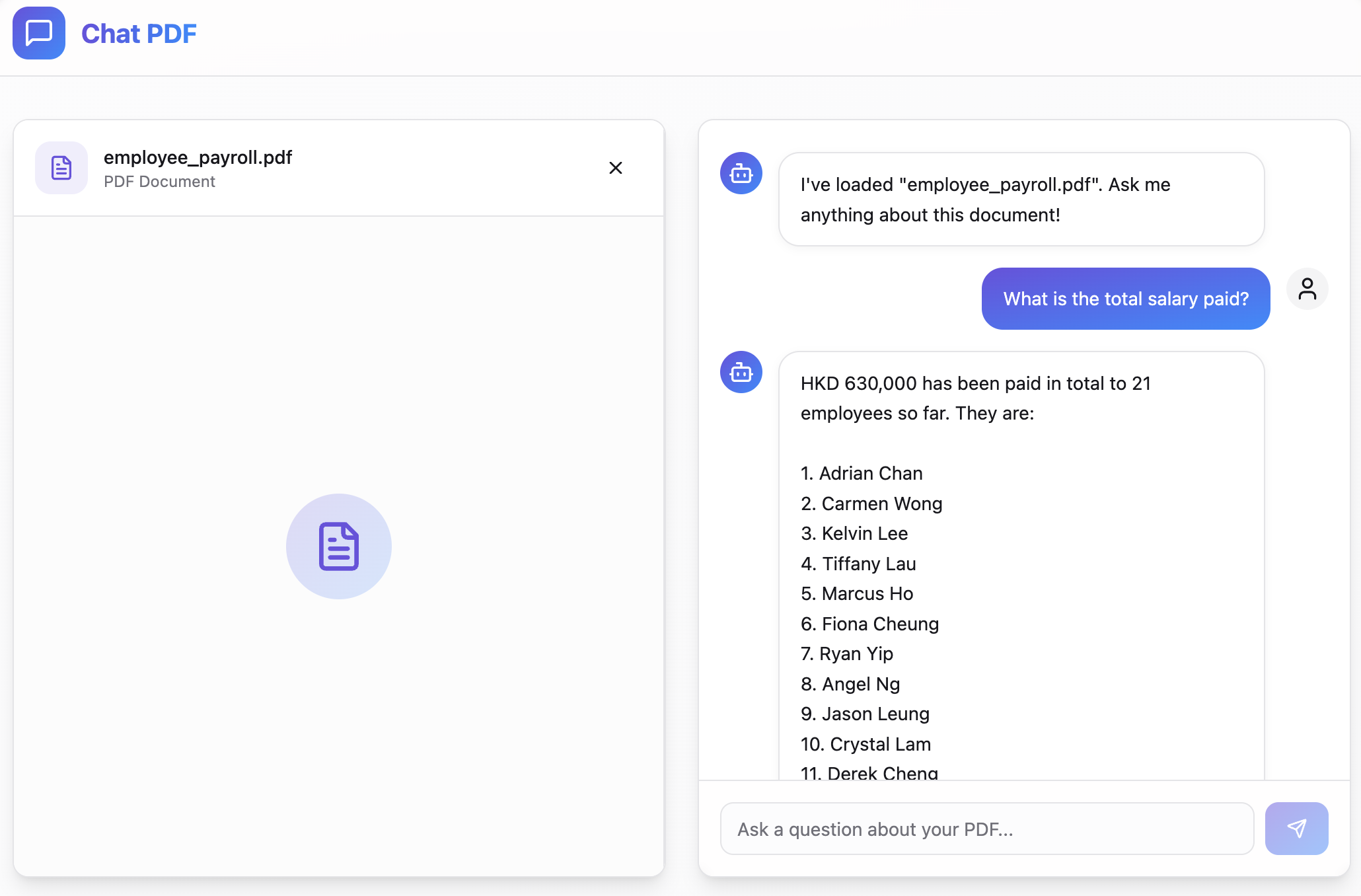Screen dimensions: 1361x896
Task: Click the user avatar next to the question
Action: (1307, 289)
